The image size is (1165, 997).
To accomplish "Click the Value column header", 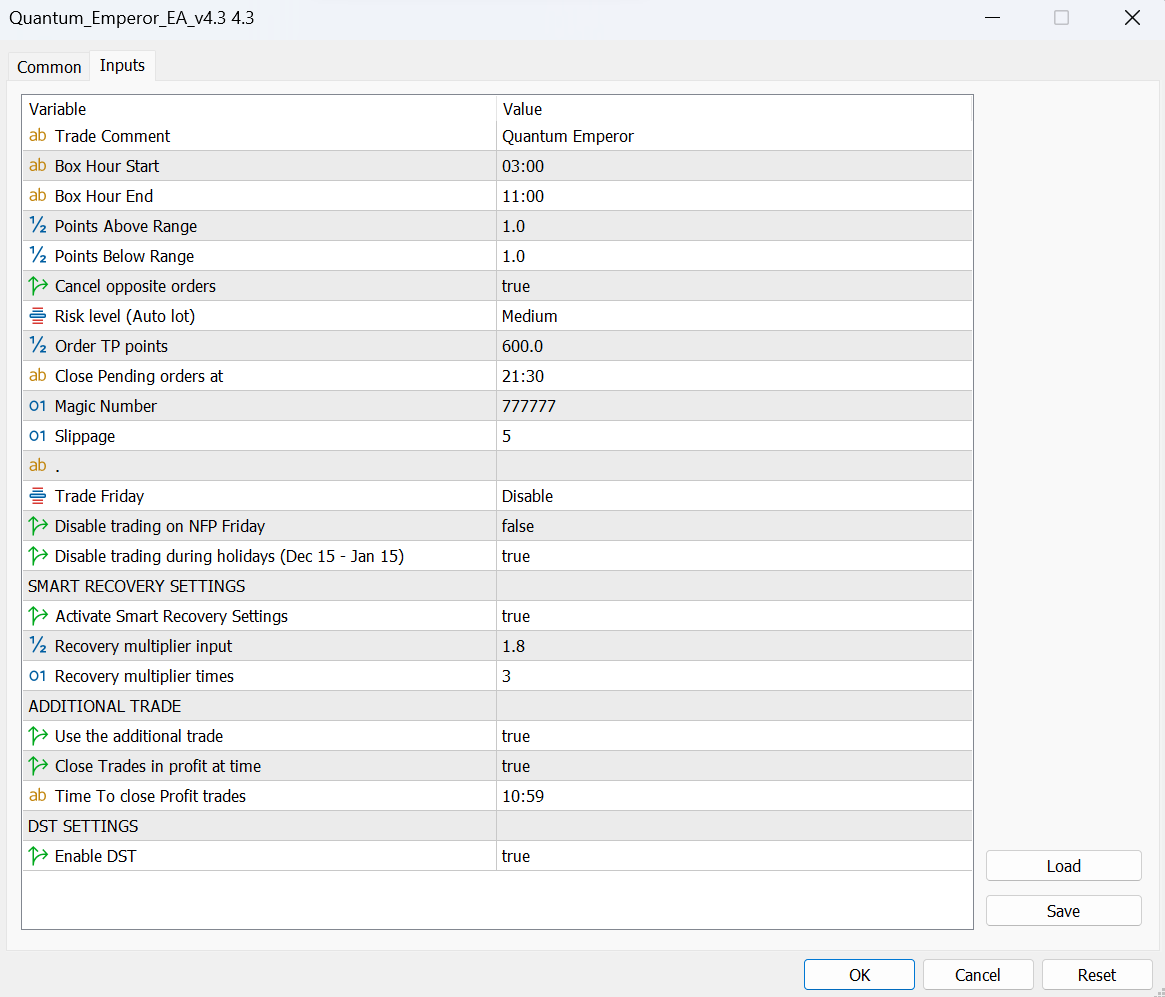I will pyautogui.click(x=734, y=108).
